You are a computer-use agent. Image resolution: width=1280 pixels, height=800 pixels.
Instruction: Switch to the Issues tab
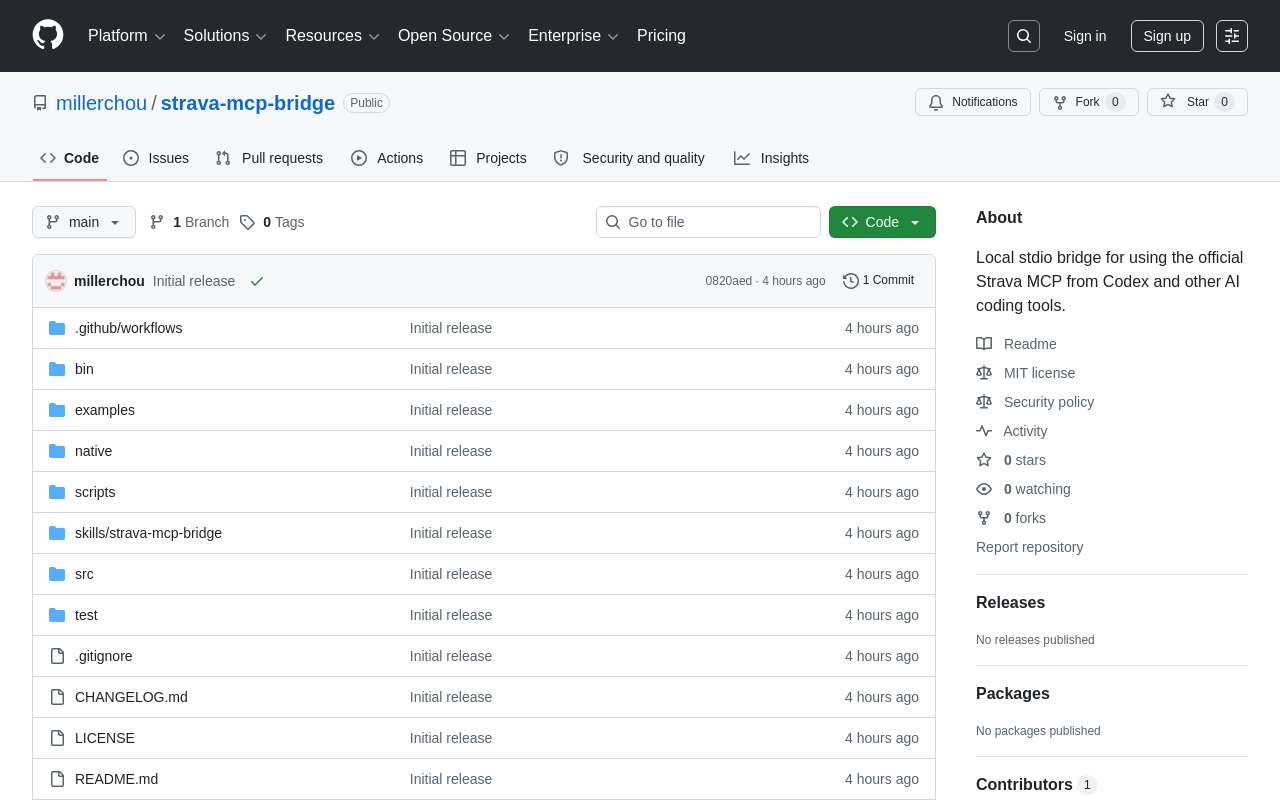click(x=156, y=158)
